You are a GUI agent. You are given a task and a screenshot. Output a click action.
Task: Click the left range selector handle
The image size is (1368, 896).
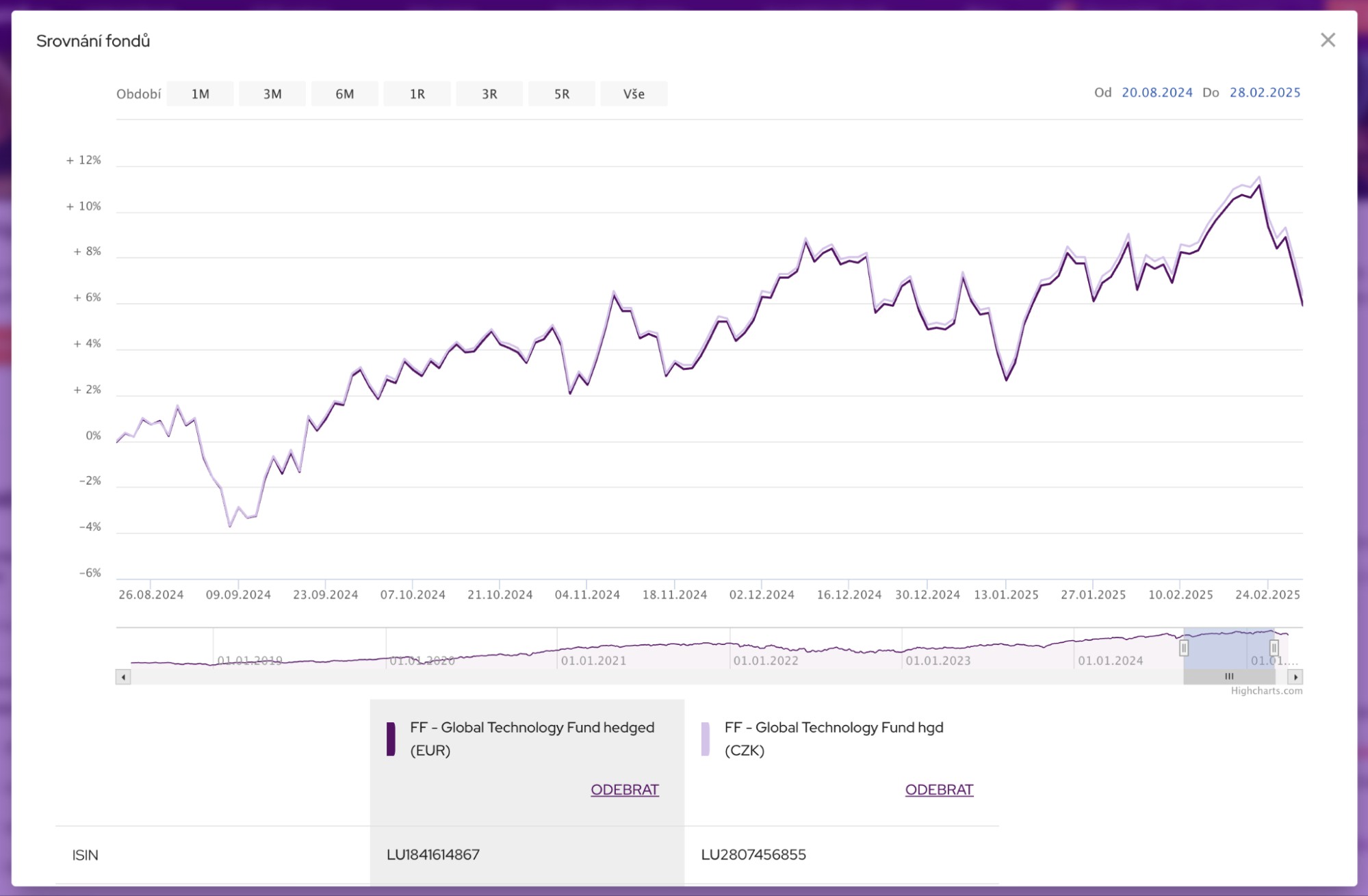[1183, 648]
